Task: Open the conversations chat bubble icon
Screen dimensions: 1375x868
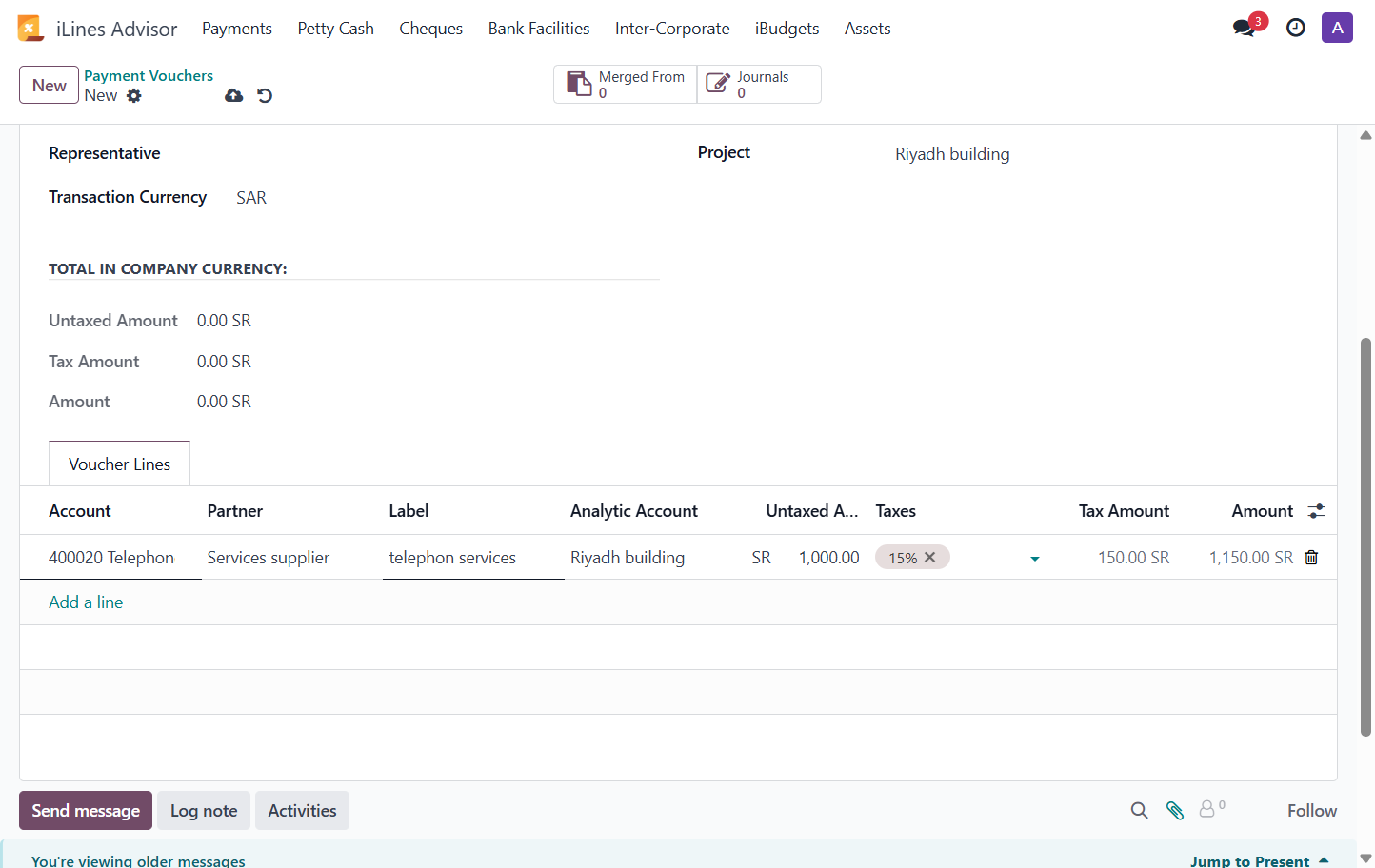Action: point(1244,28)
